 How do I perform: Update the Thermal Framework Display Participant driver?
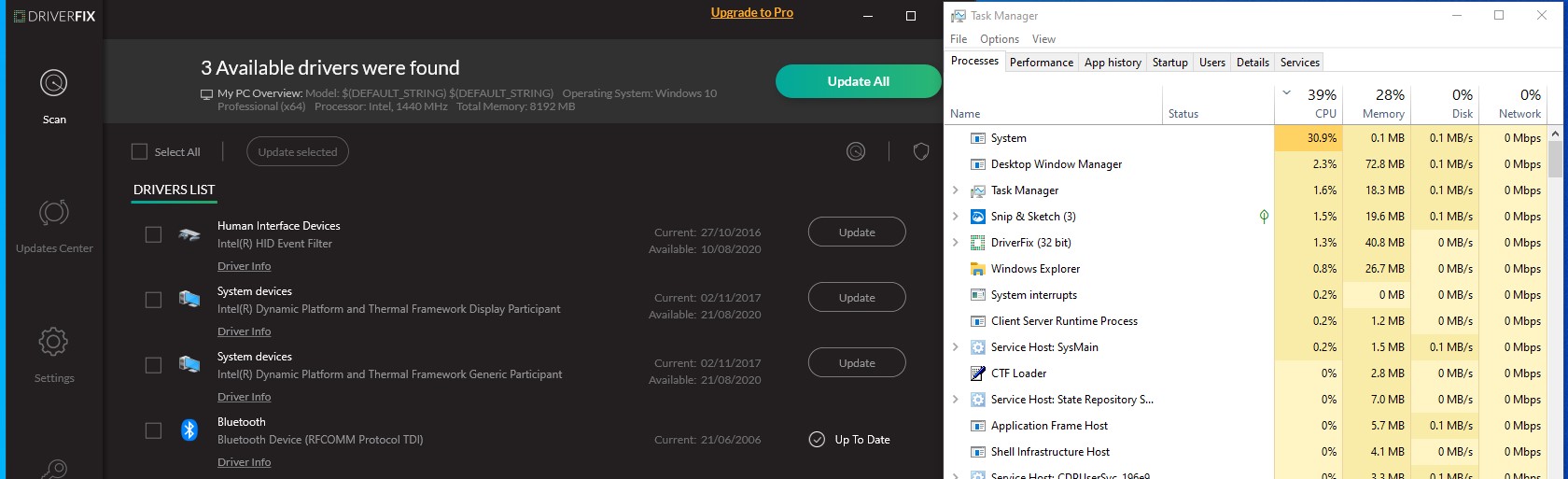[857, 297]
